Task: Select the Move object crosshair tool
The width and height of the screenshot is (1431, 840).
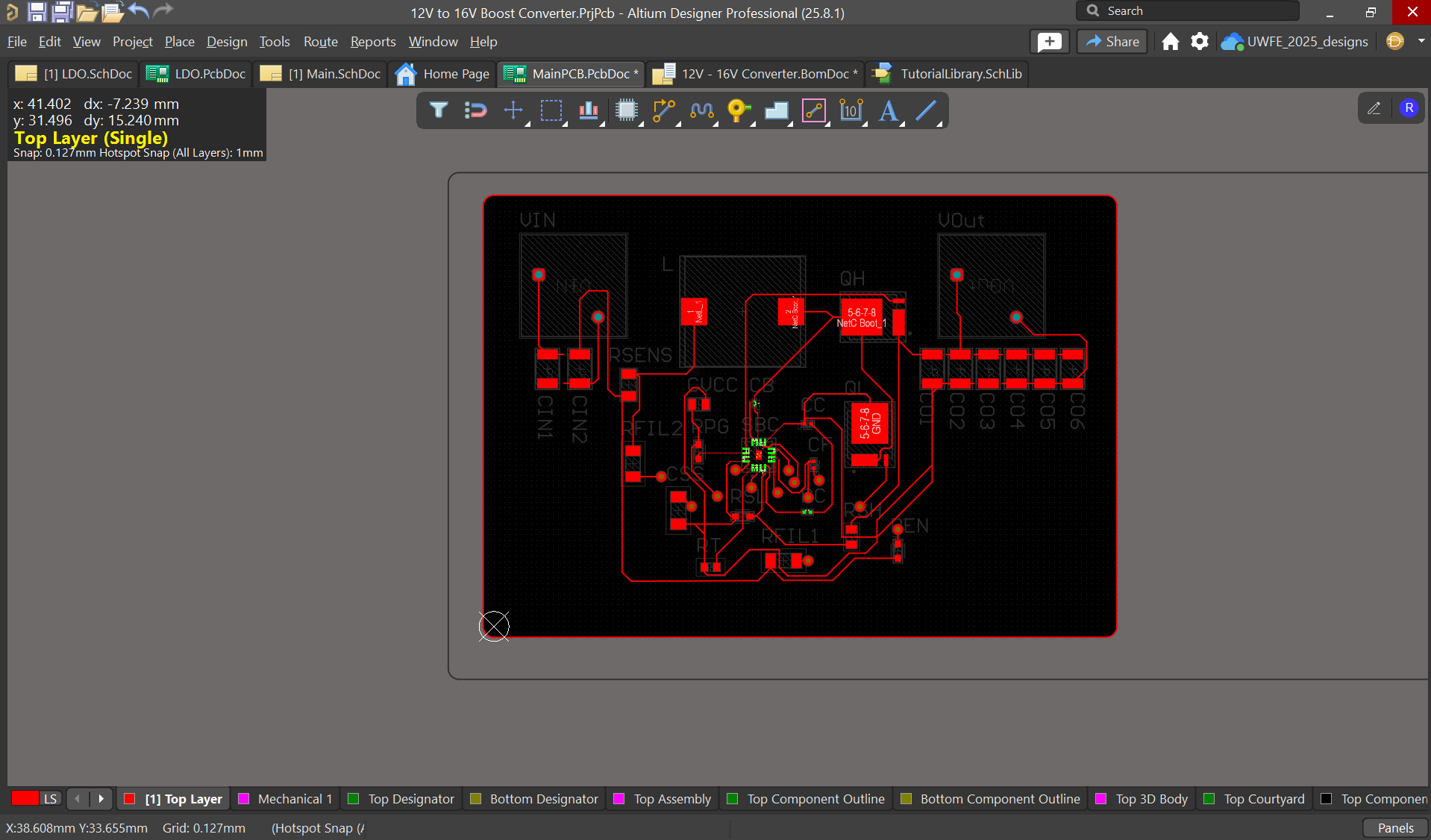Action: tap(513, 110)
